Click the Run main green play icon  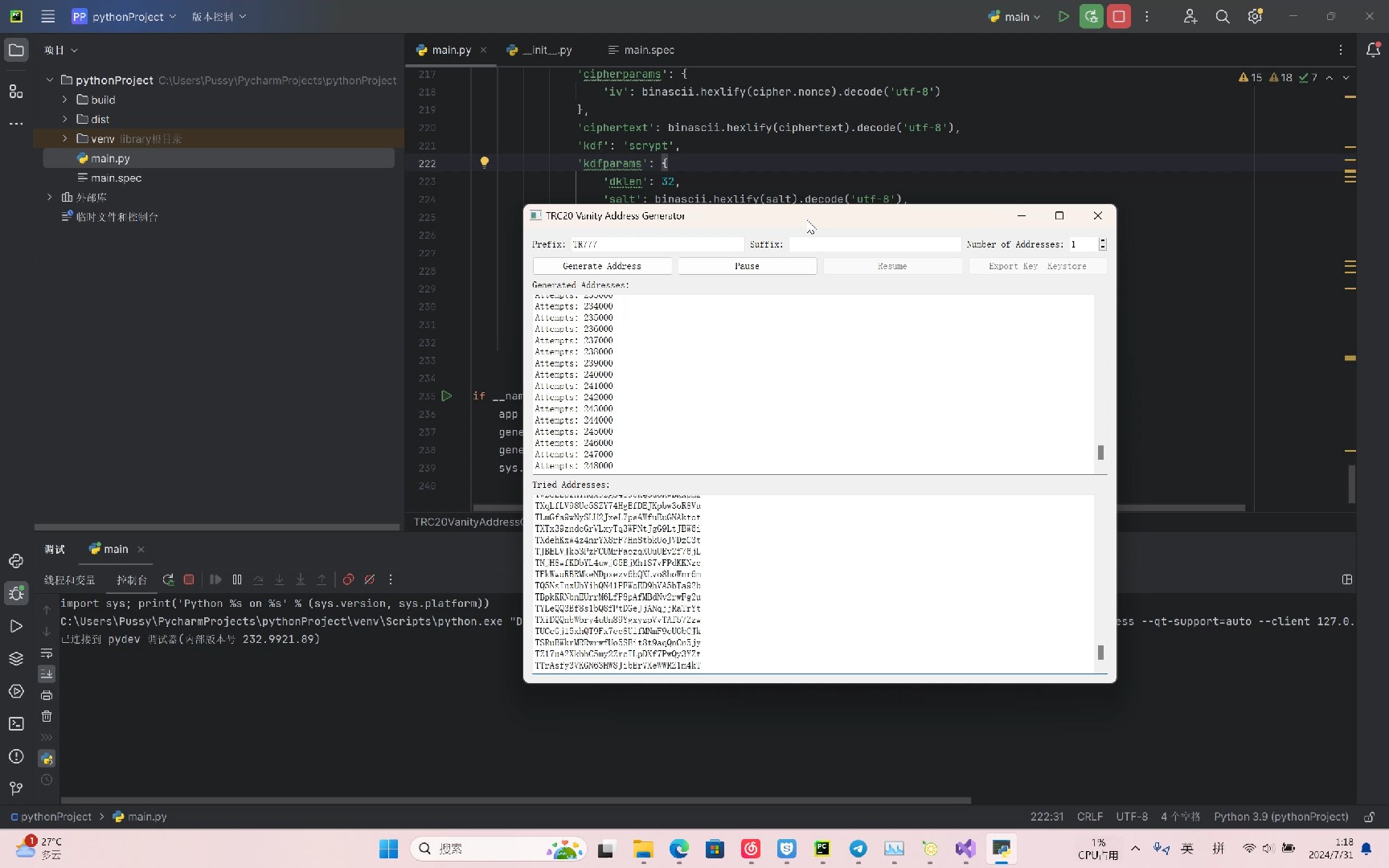[x=1063, y=16]
